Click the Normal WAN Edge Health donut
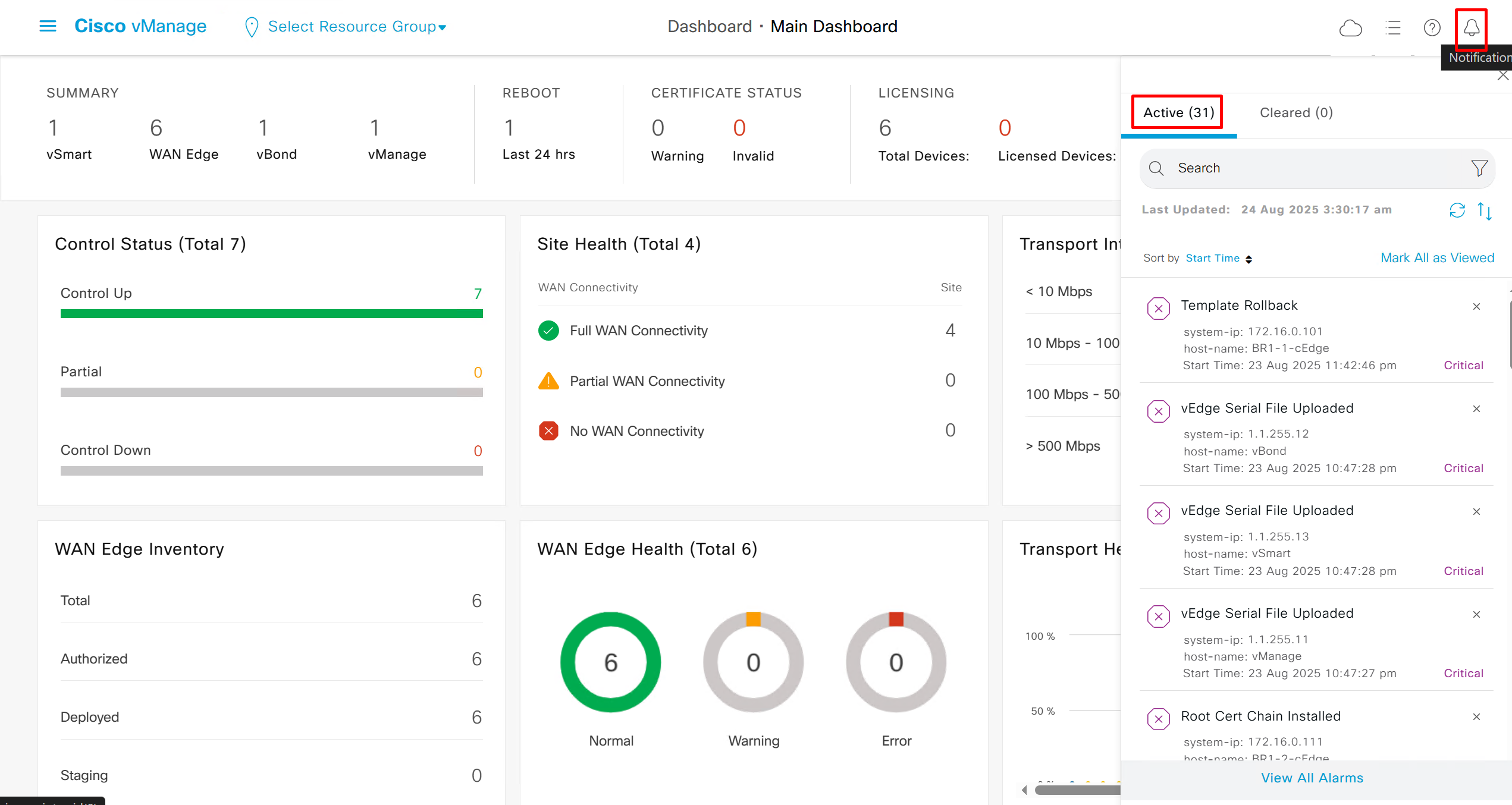 pos(610,662)
